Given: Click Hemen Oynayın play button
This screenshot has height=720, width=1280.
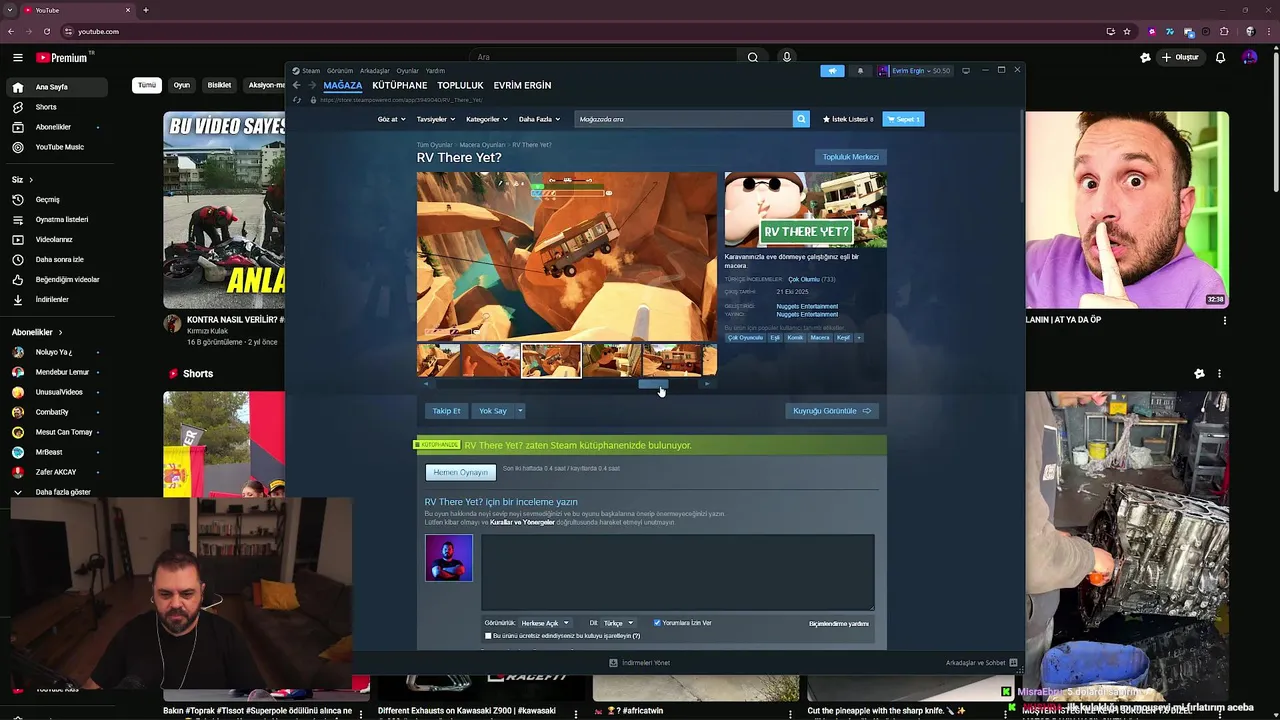Looking at the screenshot, I should point(460,472).
